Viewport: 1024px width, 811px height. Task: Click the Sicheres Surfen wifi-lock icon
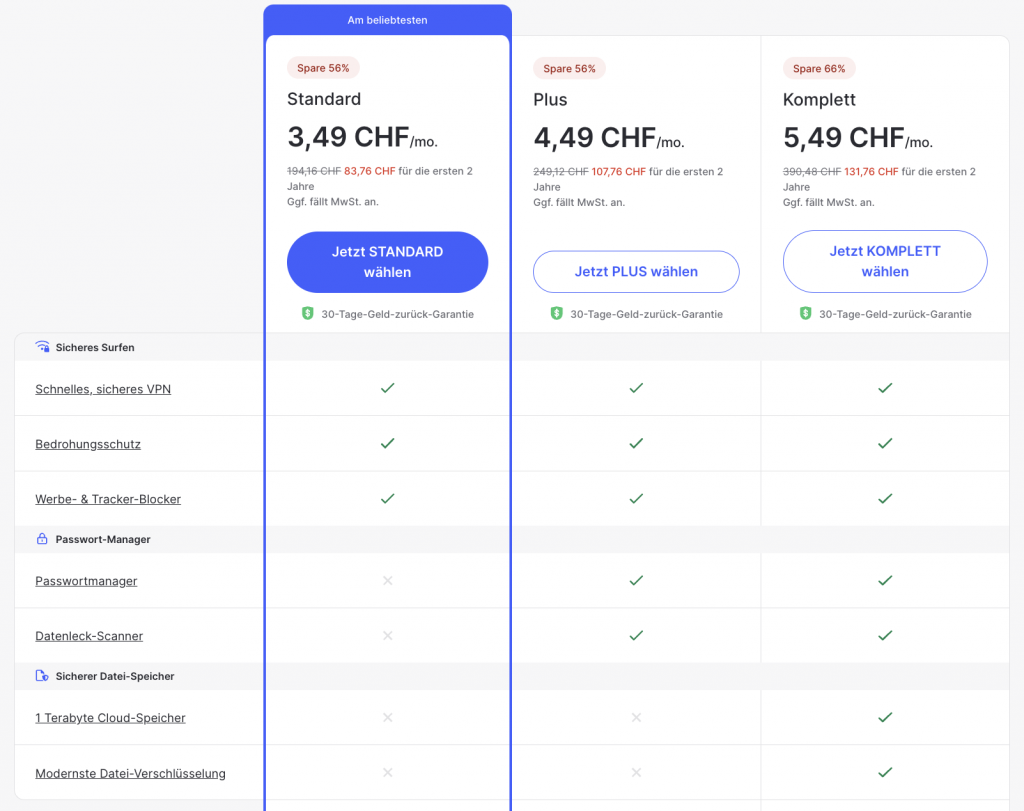42,347
